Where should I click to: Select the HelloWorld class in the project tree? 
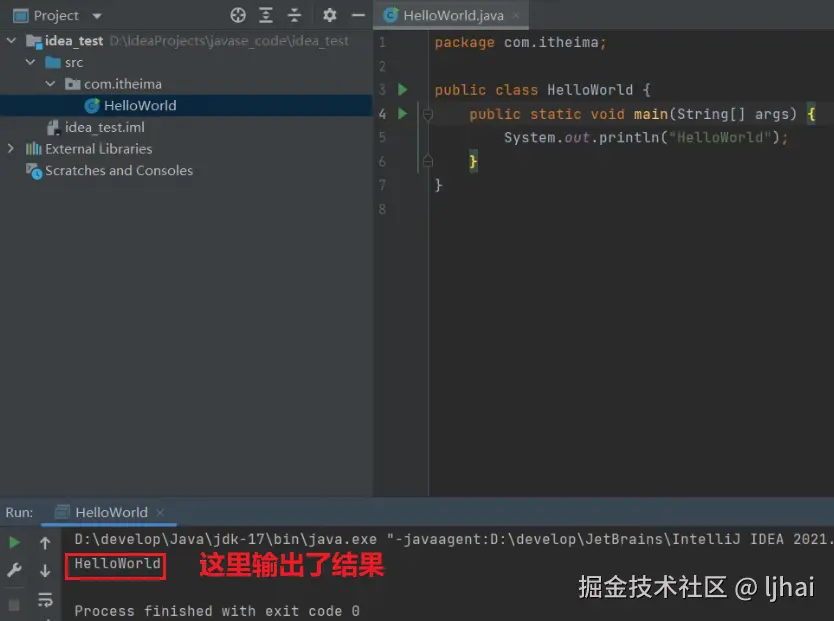pos(186,105)
